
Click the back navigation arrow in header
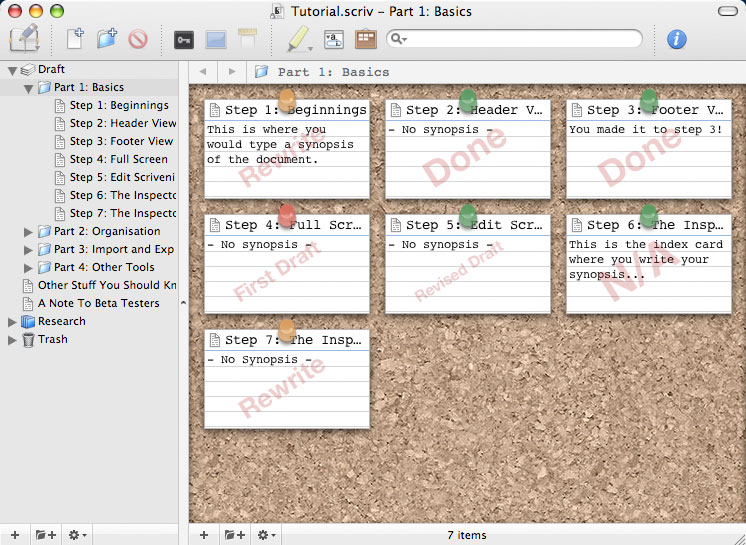click(203, 72)
